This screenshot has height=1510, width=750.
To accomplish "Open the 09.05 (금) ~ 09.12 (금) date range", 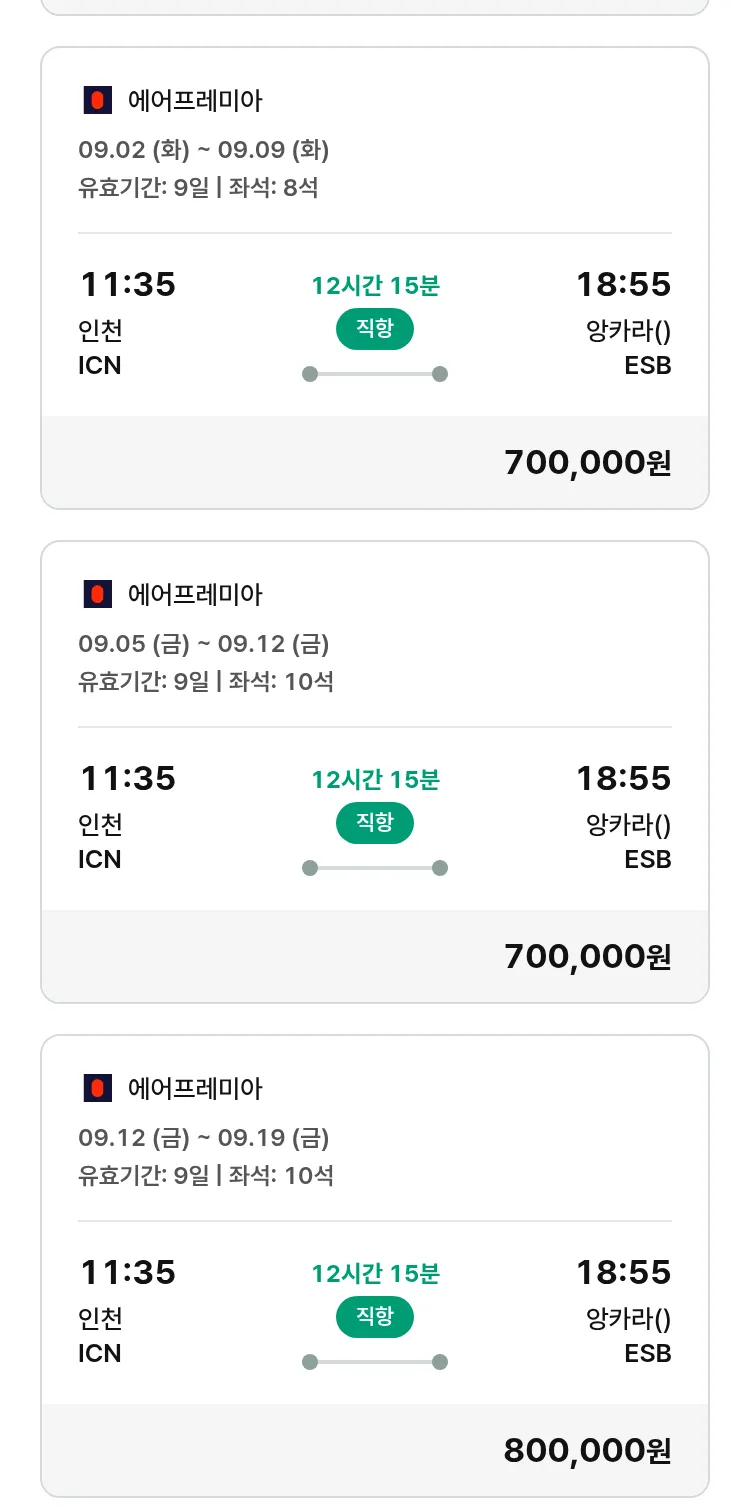I will 204,644.
